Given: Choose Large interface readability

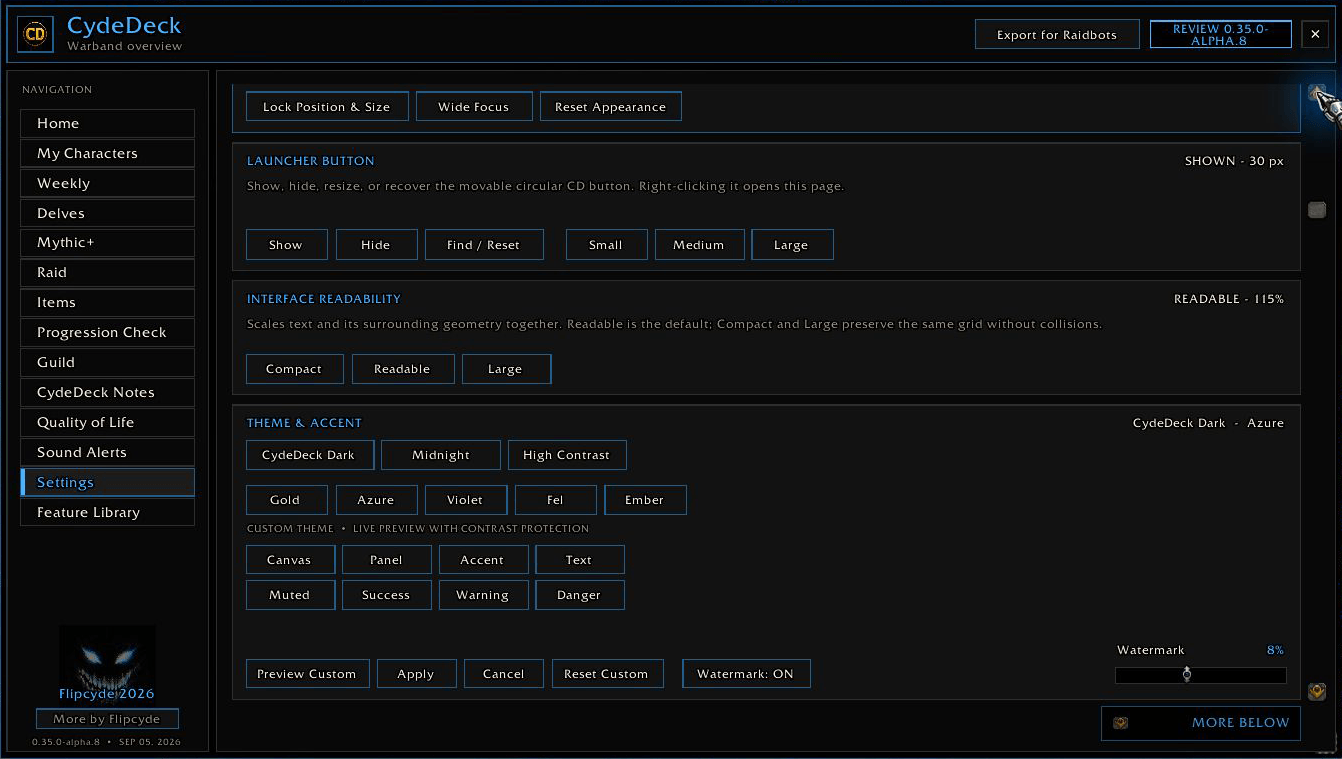Looking at the screenshot, I should tap(505, 369).
